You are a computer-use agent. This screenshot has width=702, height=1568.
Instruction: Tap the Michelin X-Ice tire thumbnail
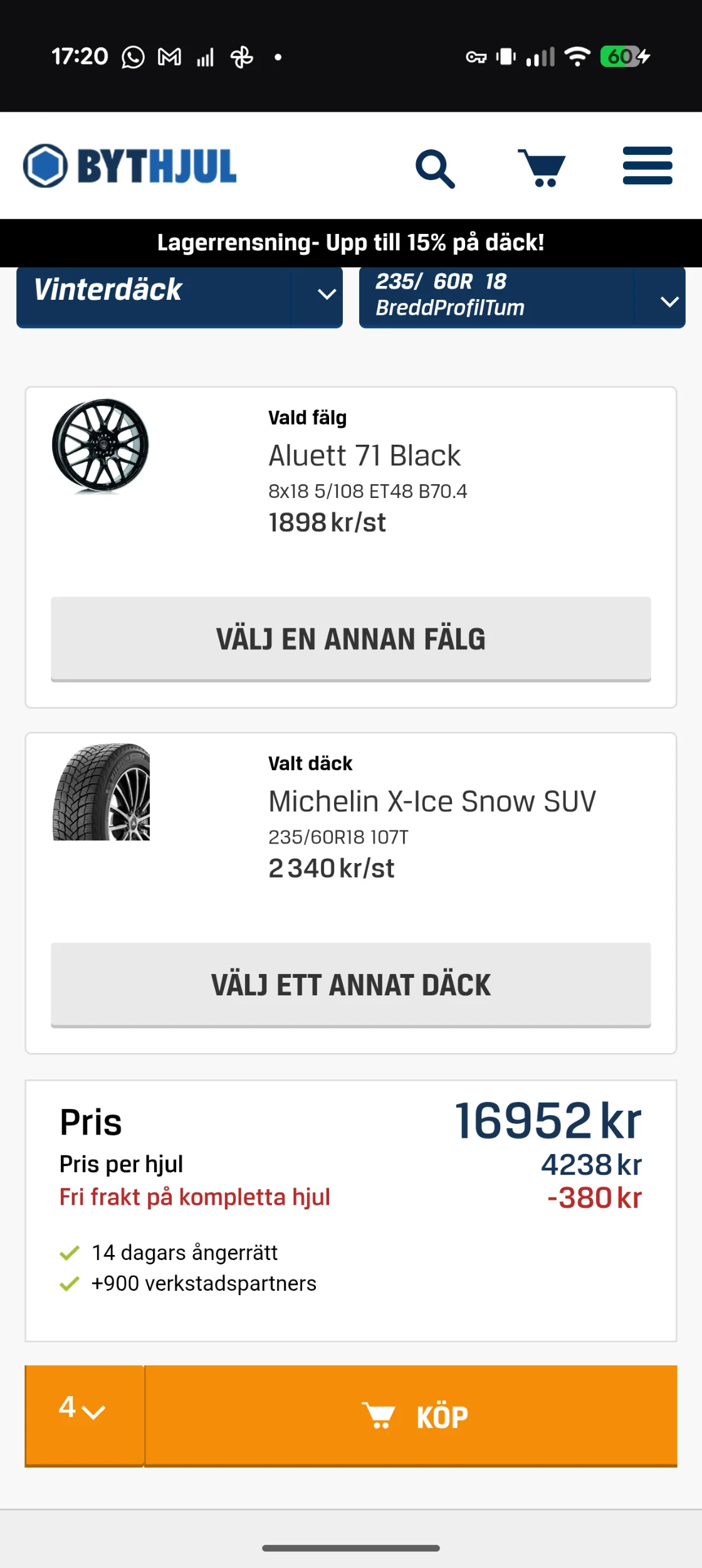pos(102,792)
